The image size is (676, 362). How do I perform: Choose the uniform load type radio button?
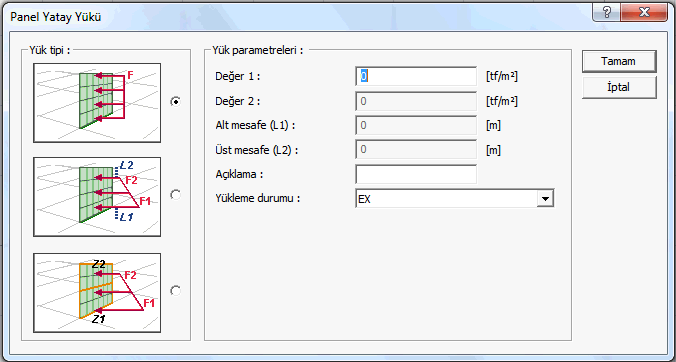pos(175,102)
